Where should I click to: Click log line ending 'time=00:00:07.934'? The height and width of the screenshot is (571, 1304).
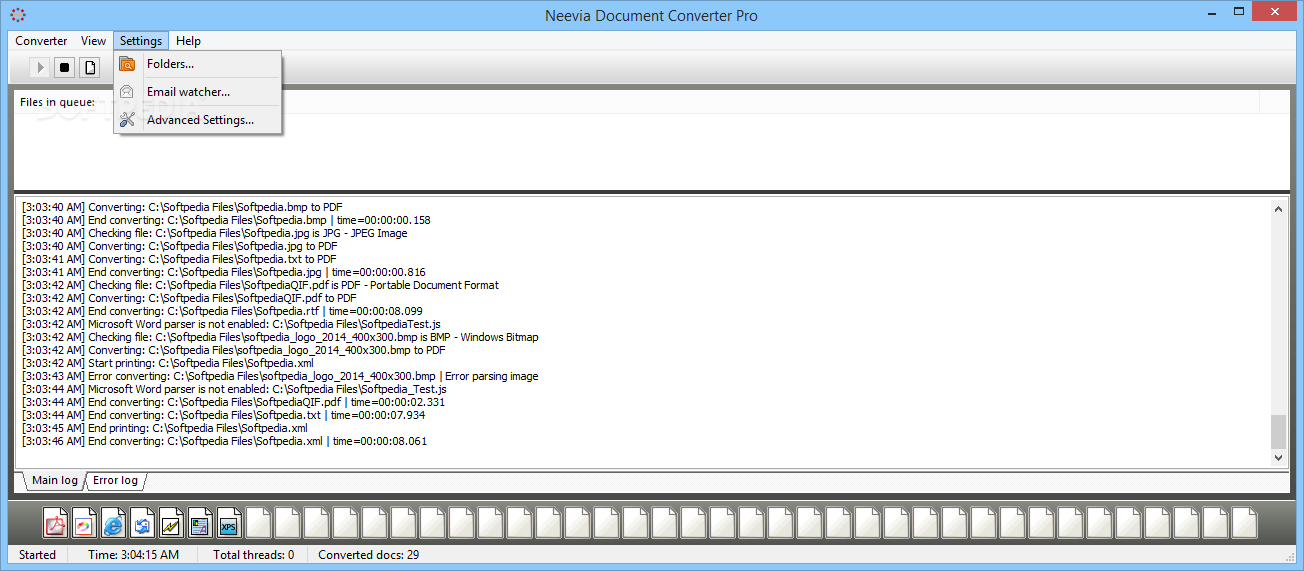223,415
